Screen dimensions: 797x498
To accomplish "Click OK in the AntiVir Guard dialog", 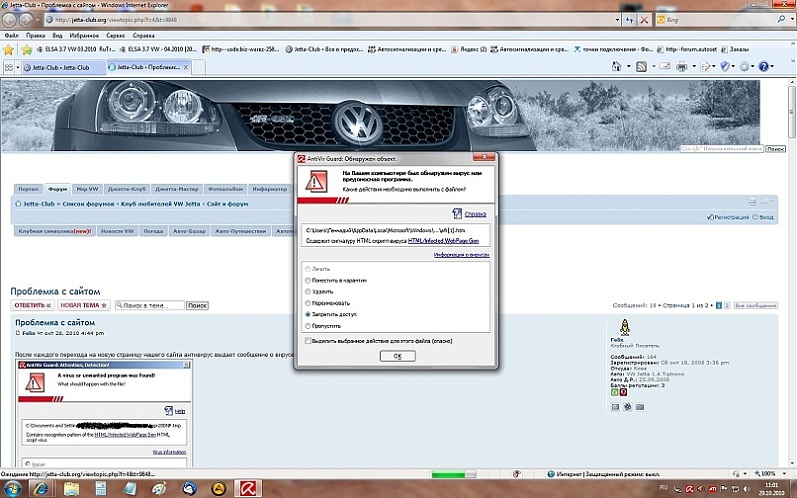I will coord(397,356).
